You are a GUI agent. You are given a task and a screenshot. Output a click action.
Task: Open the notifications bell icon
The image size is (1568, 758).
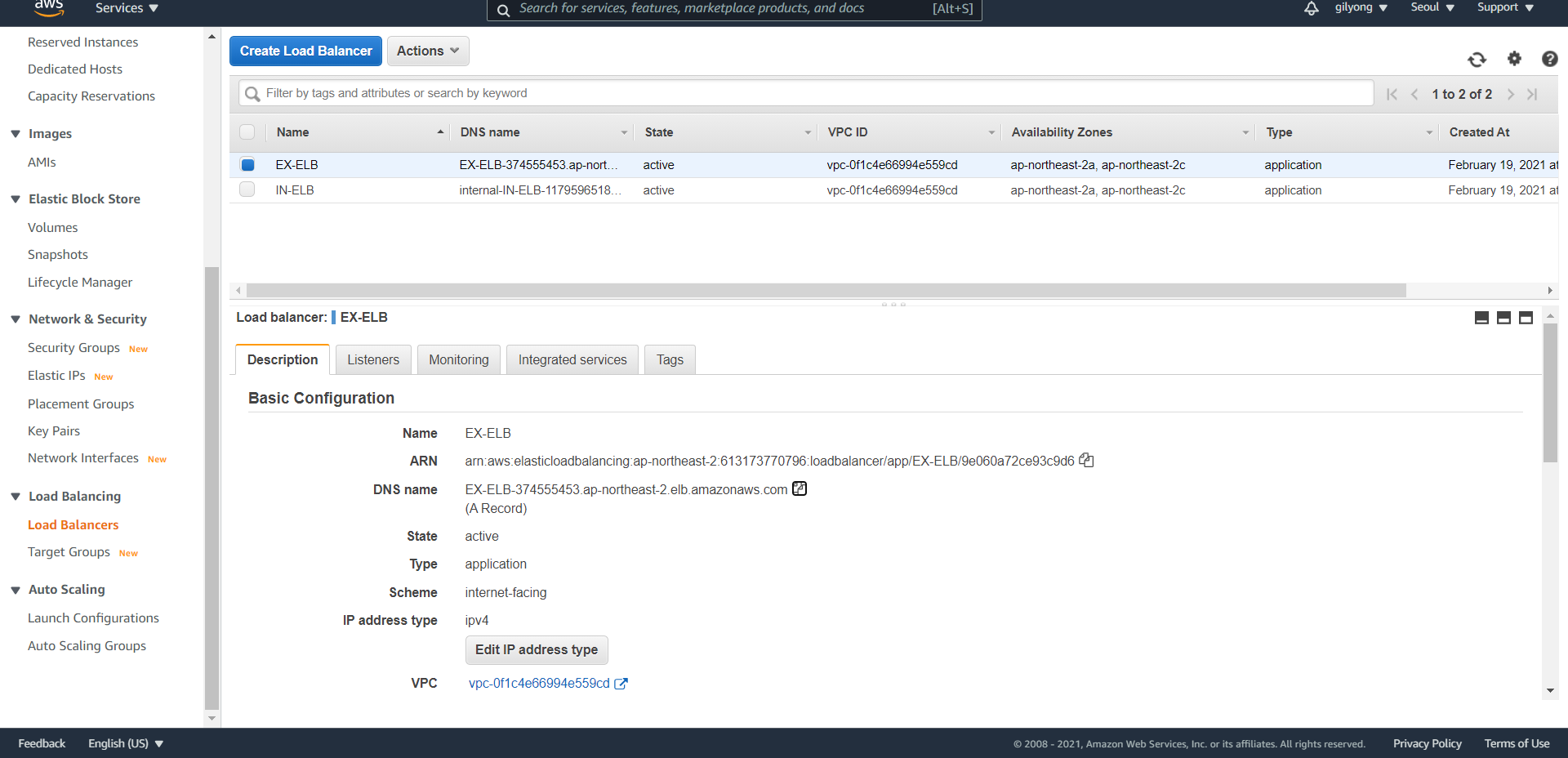[x=1312, y=8]
